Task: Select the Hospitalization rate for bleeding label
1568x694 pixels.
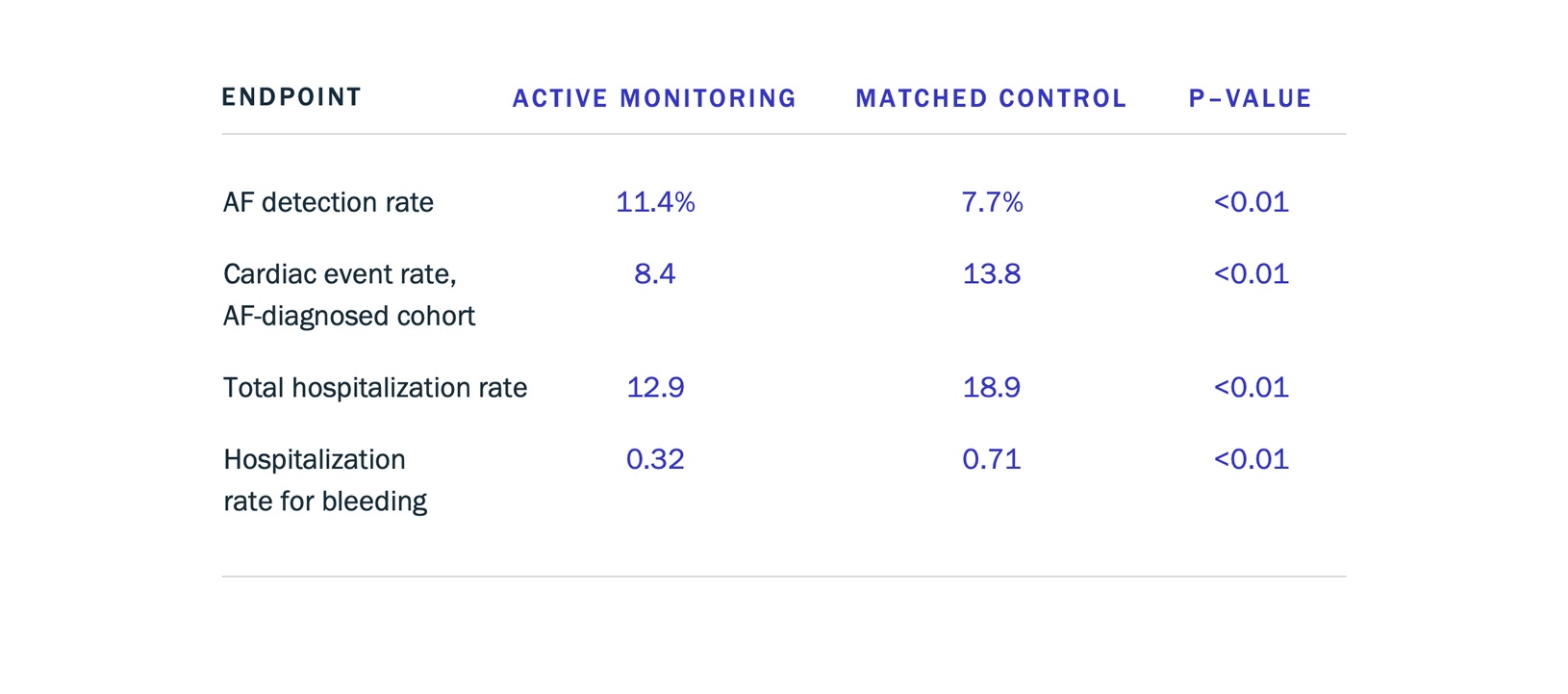Action: tap(325, 479)
